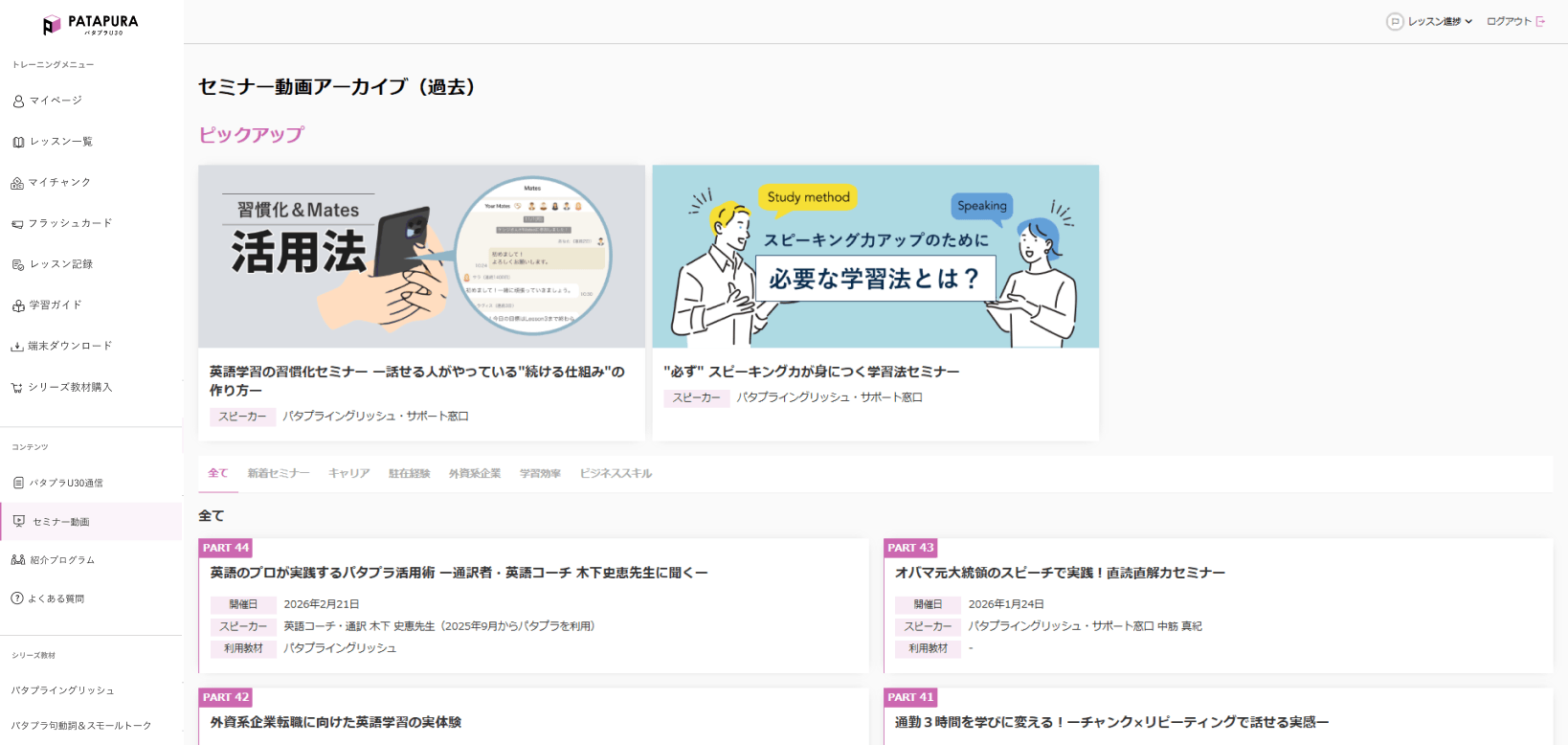Click the logout arrow icon
The height and width of the screenshot is (745, 1568).
pos(1540,21)
